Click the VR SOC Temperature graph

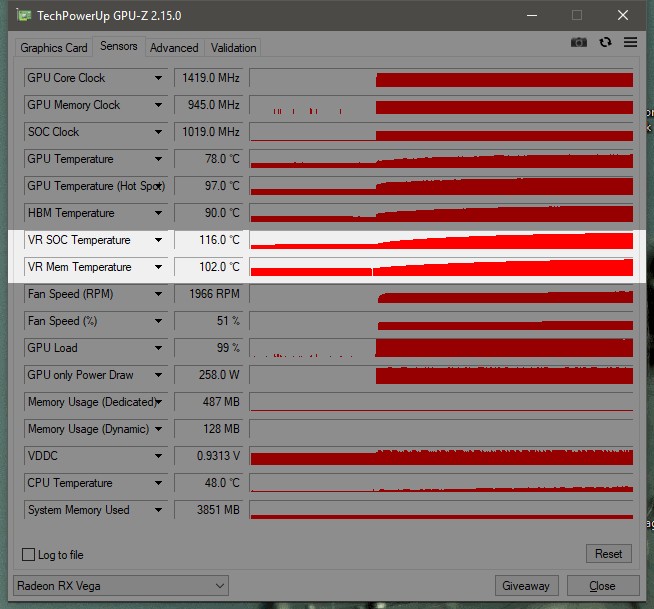[x=441, y=240]
